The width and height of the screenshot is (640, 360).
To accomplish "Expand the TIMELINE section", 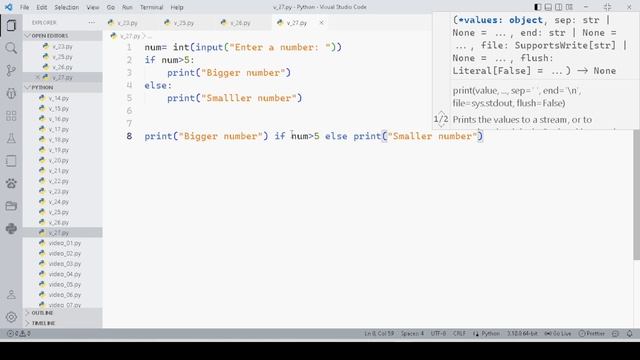I will [63, 323].
